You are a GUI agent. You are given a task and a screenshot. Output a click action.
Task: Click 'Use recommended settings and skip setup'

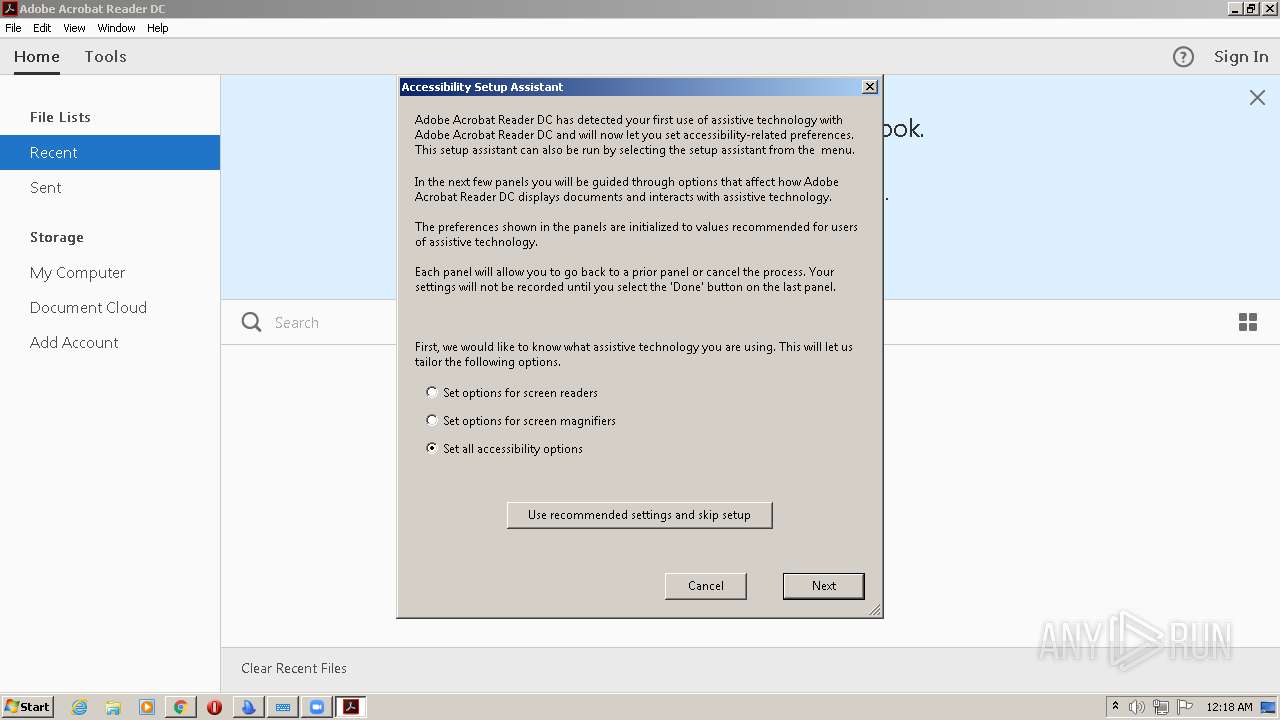pyautogui.click(x=639, y=515)
